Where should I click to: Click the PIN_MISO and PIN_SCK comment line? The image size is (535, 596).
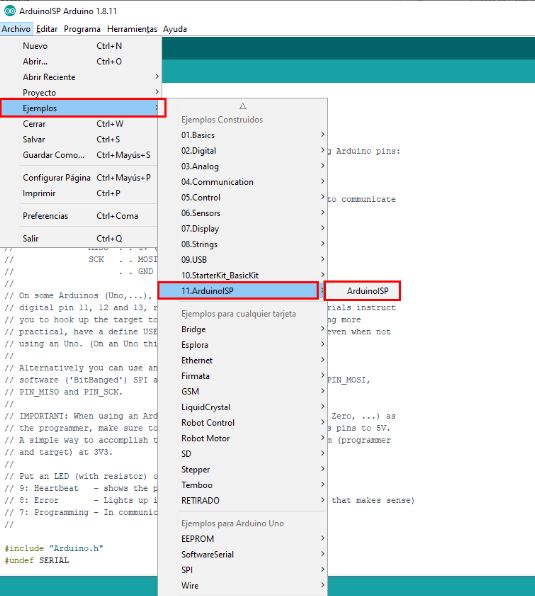63,392
